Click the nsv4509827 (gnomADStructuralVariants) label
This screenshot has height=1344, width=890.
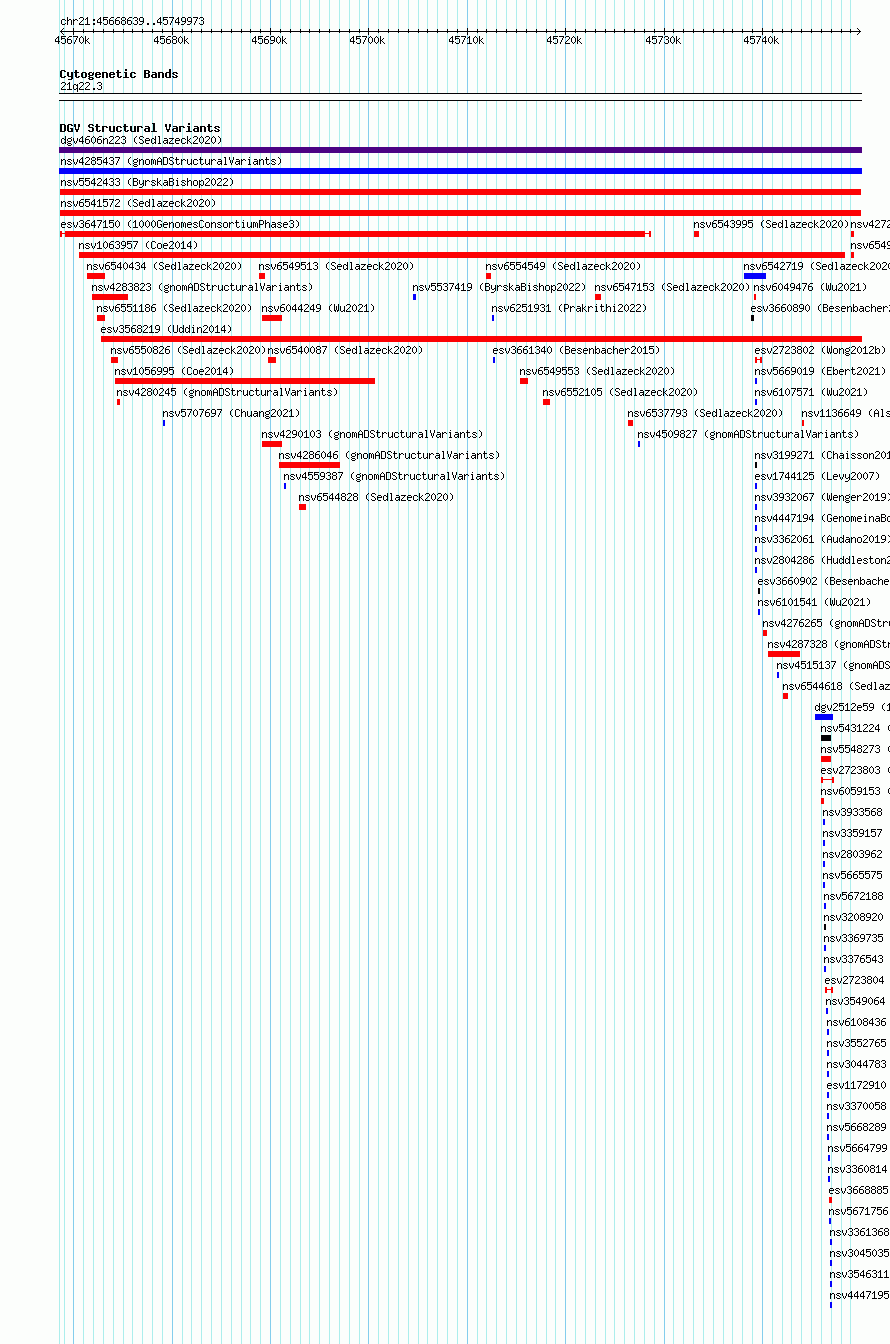tap(748, 434)
